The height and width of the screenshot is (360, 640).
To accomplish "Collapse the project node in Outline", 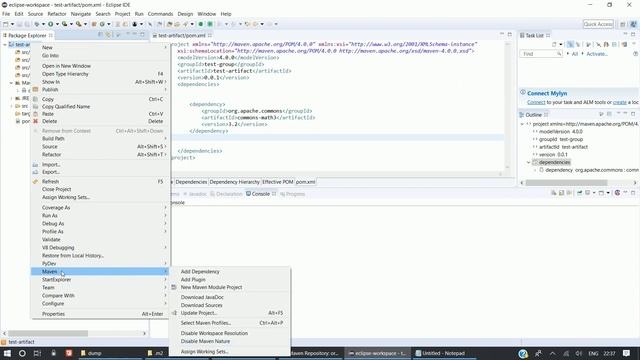I will (522, 124).
